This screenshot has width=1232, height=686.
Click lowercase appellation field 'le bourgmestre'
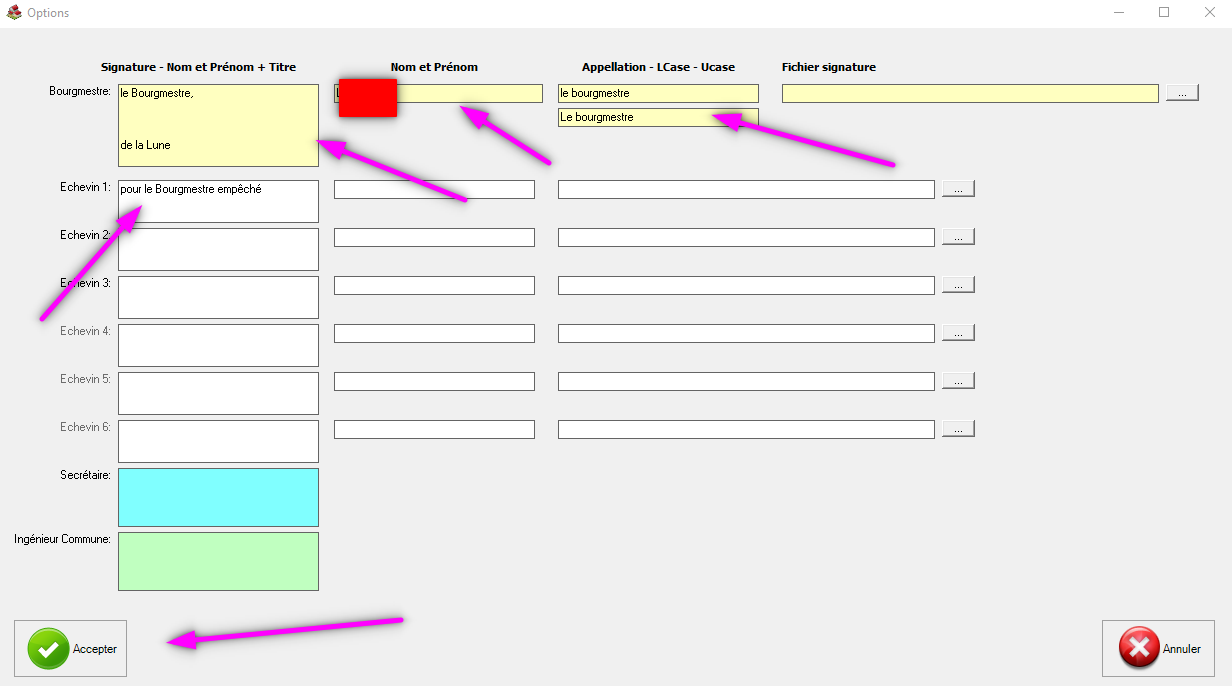click(658, 93)
